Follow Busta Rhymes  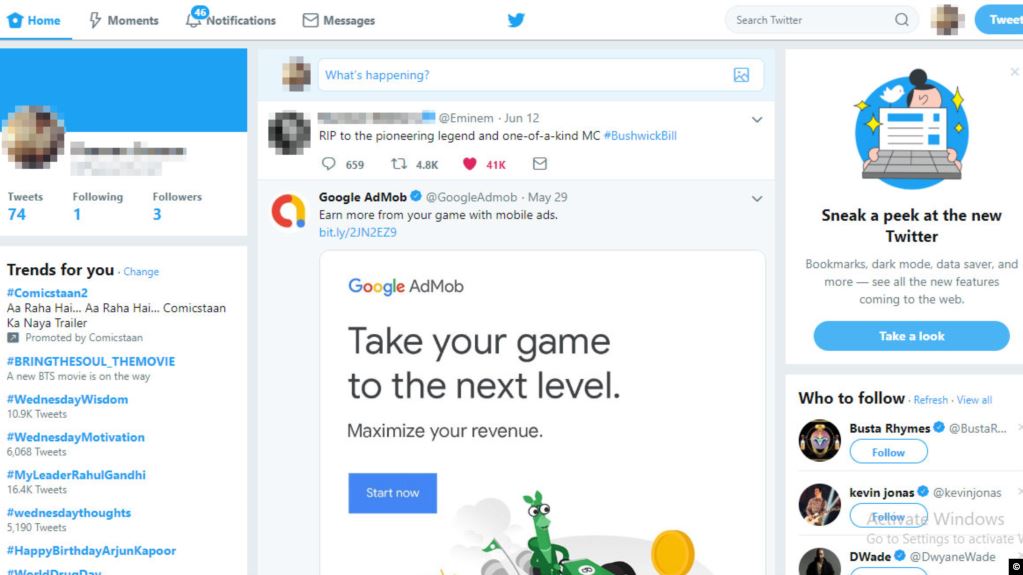click(888, 452)
